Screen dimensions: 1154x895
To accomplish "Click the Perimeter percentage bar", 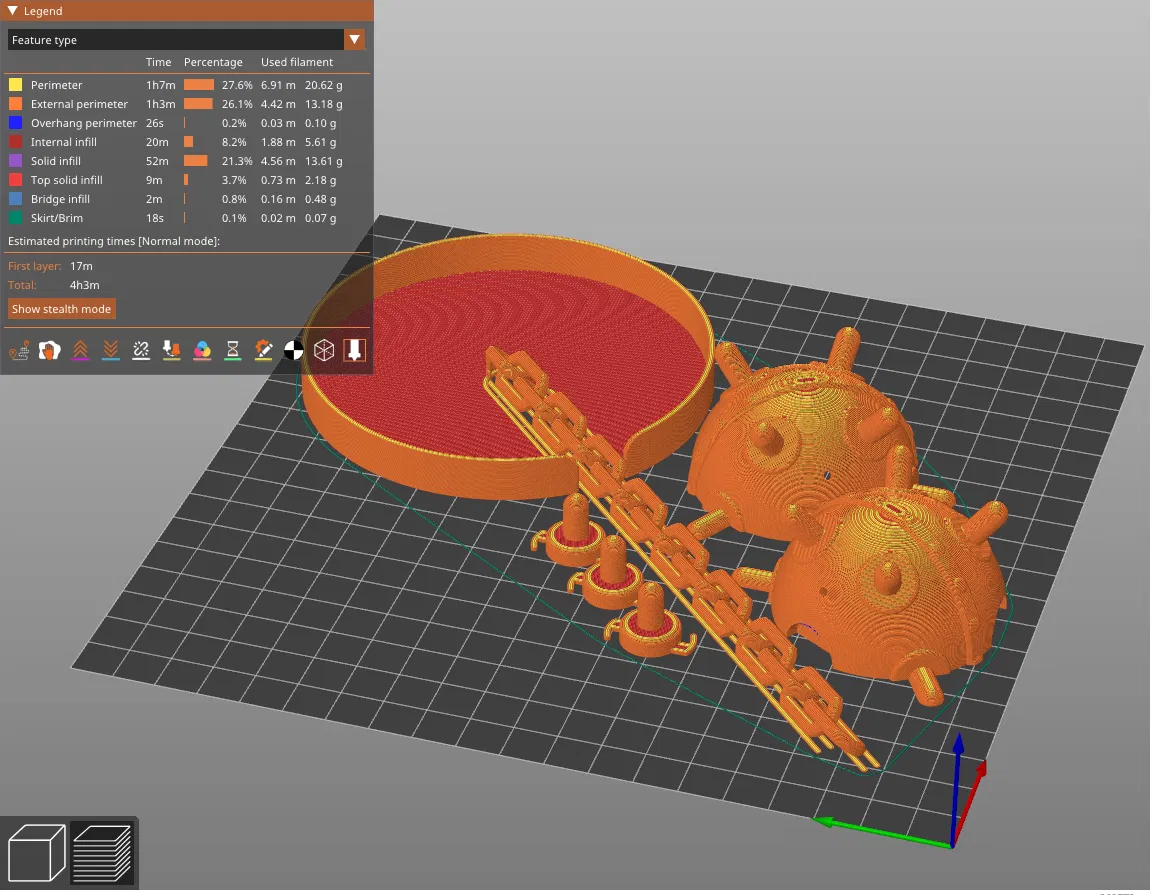I will [199, 85].
